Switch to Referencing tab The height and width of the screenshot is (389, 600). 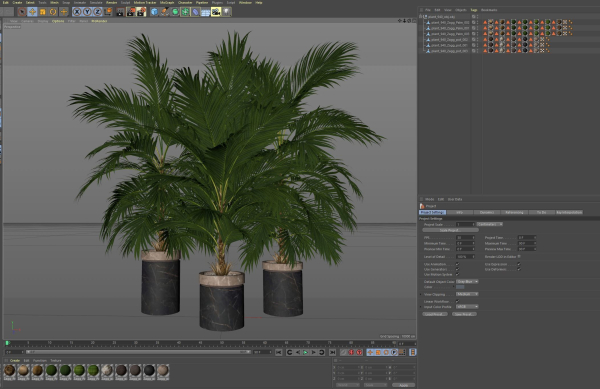[x=514, y=212]
